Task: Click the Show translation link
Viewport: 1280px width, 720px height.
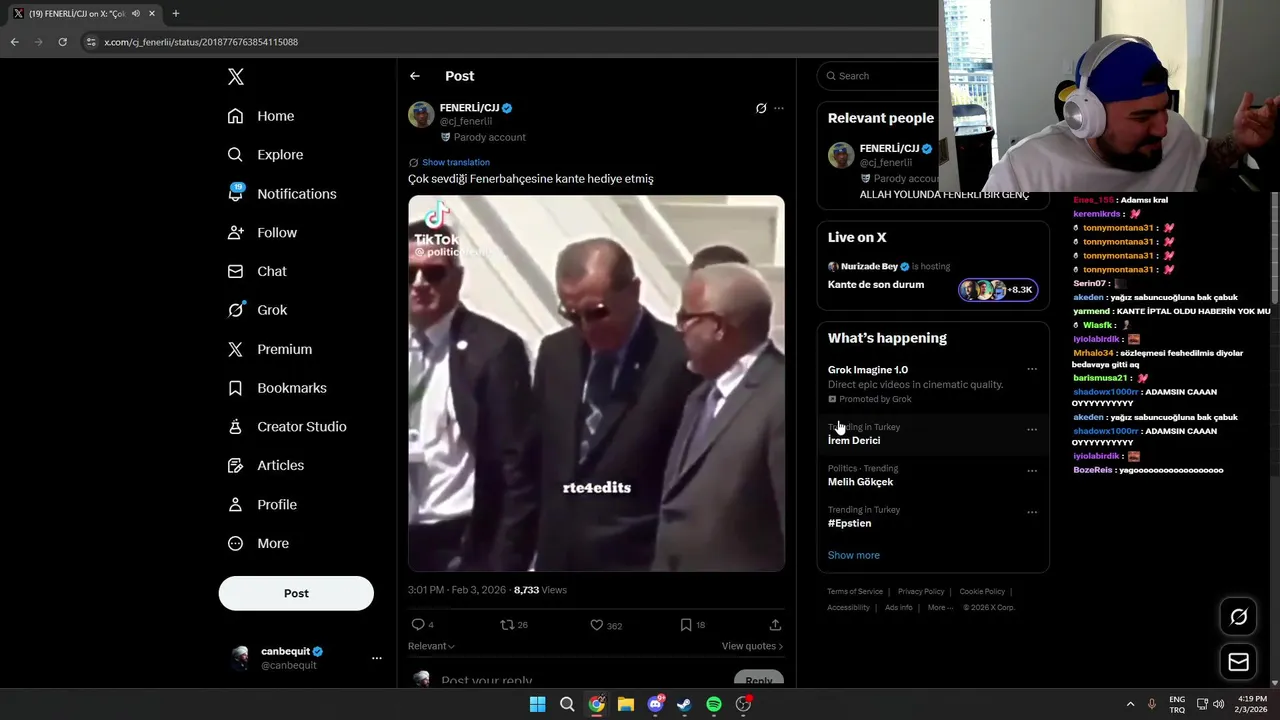Action: [x=456, y=162]
